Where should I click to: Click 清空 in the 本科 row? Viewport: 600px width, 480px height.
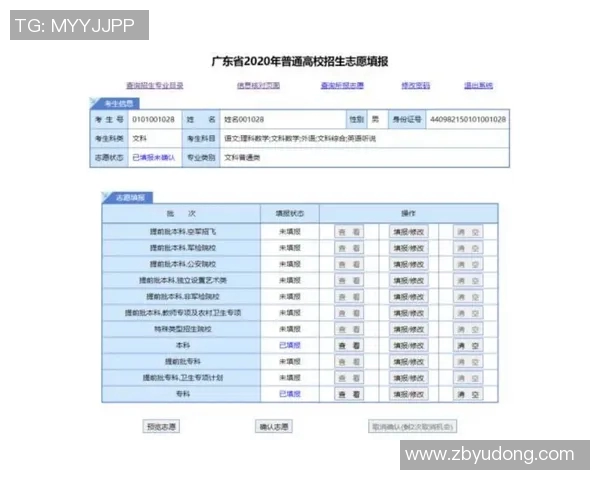pos(468,346)
